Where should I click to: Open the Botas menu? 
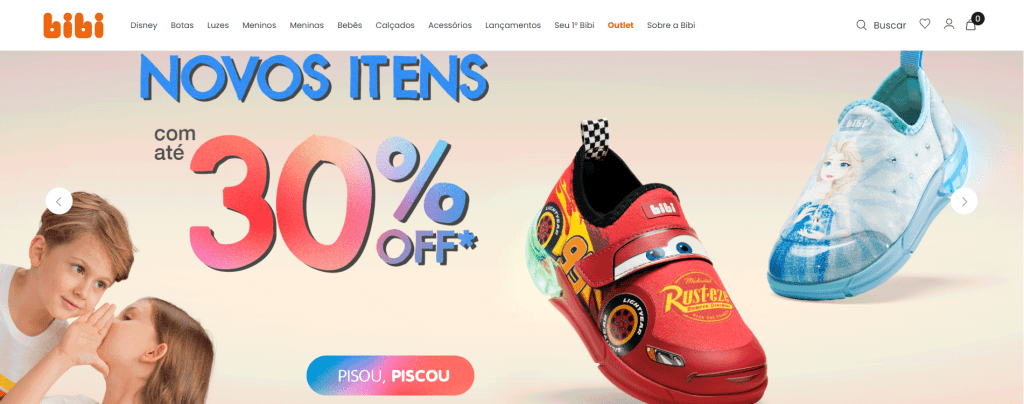click(182, 25)
